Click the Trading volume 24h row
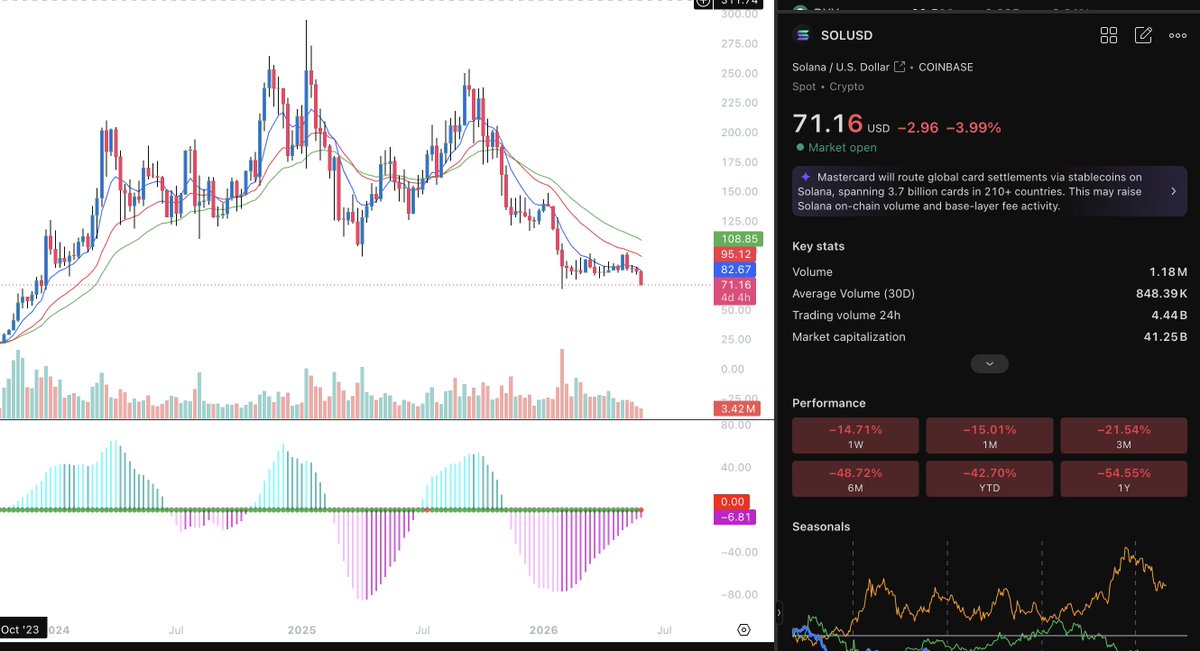Image resolution: width=1200 pixels, height=651 pixels. point(990,315)
